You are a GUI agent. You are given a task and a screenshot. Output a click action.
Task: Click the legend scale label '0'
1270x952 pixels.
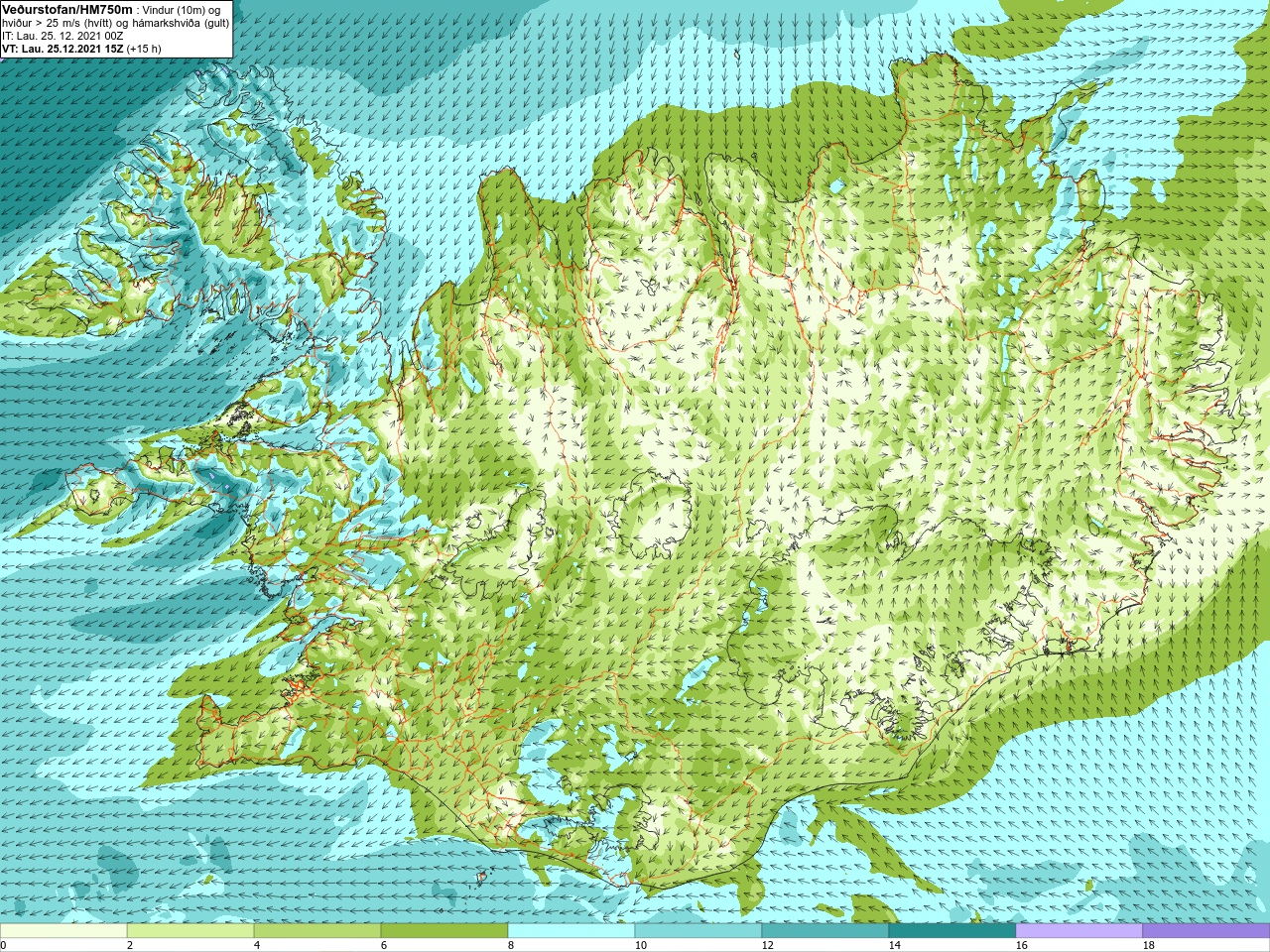point(3,945)
